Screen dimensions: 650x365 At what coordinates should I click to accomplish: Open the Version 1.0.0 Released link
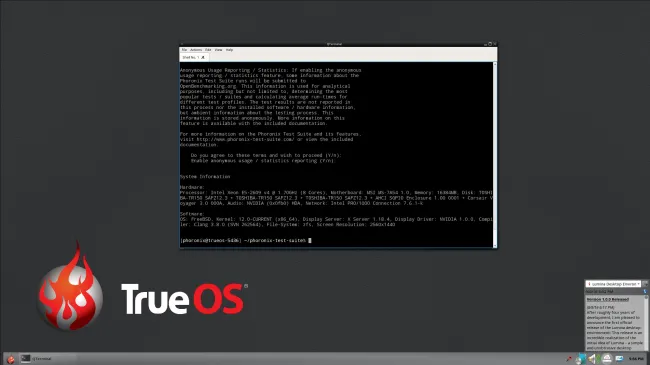point(608,299)
